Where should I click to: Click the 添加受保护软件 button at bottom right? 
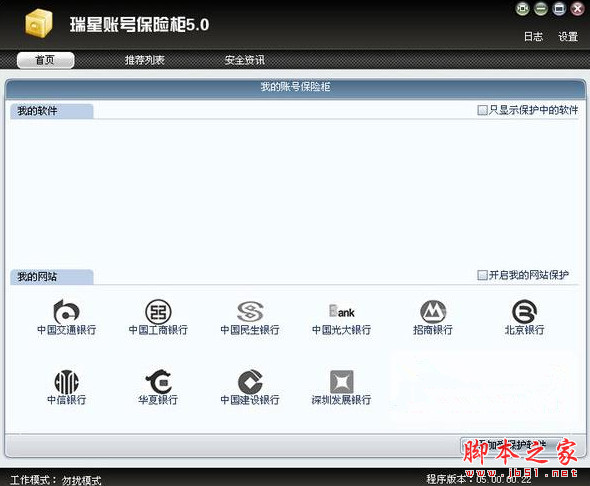[512, 446]
